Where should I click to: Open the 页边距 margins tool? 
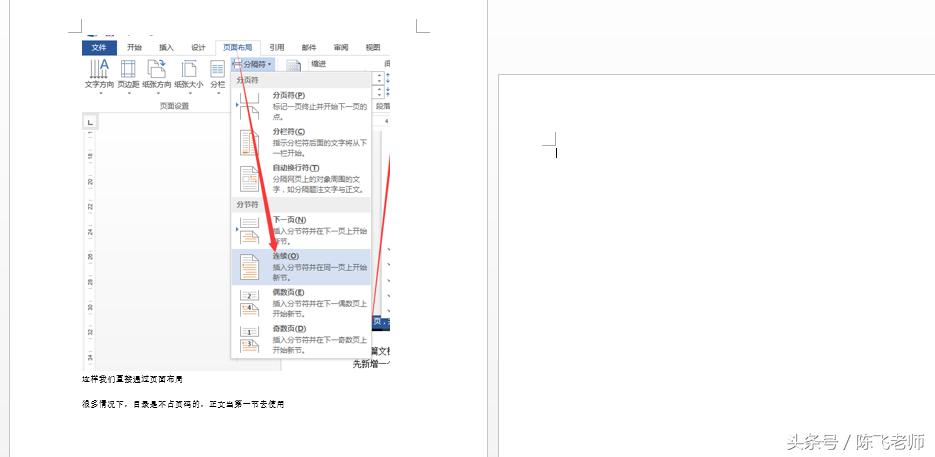[x=128, y=75]
